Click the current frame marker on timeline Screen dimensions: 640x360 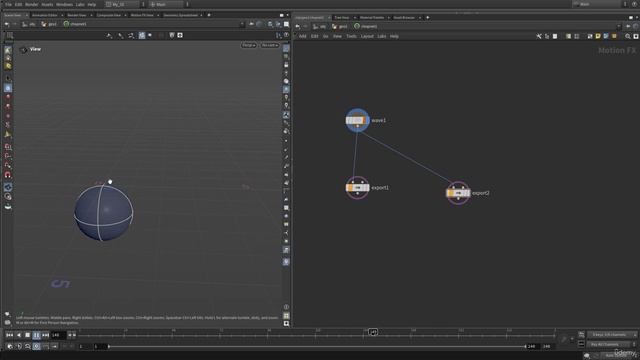(x=373, y=332)
